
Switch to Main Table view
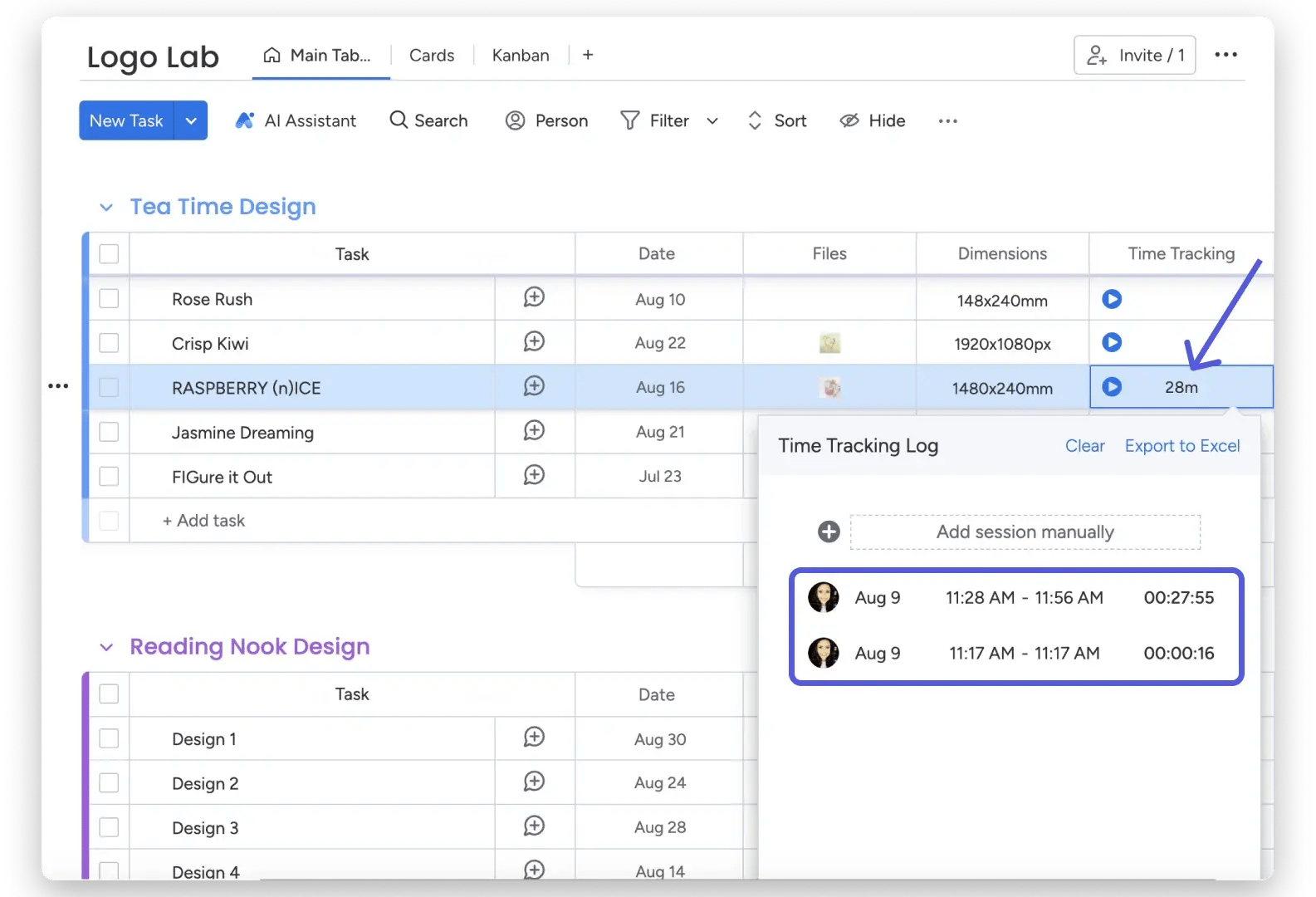point(317,56)
